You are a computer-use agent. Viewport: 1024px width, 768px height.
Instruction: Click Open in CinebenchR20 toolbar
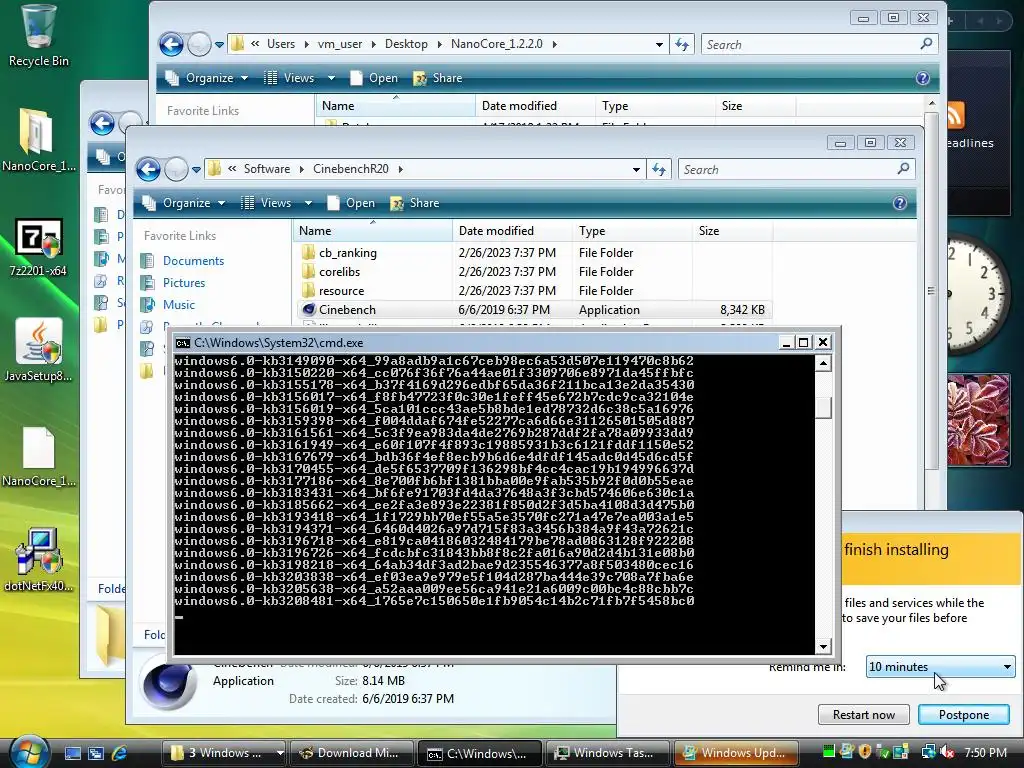click(x=352, y=203)
